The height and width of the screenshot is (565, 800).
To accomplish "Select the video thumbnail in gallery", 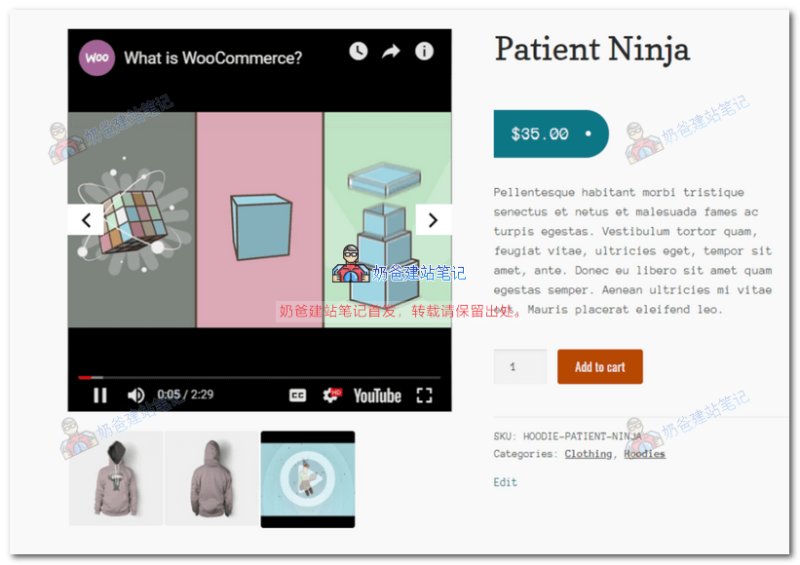I will (308, 479).
